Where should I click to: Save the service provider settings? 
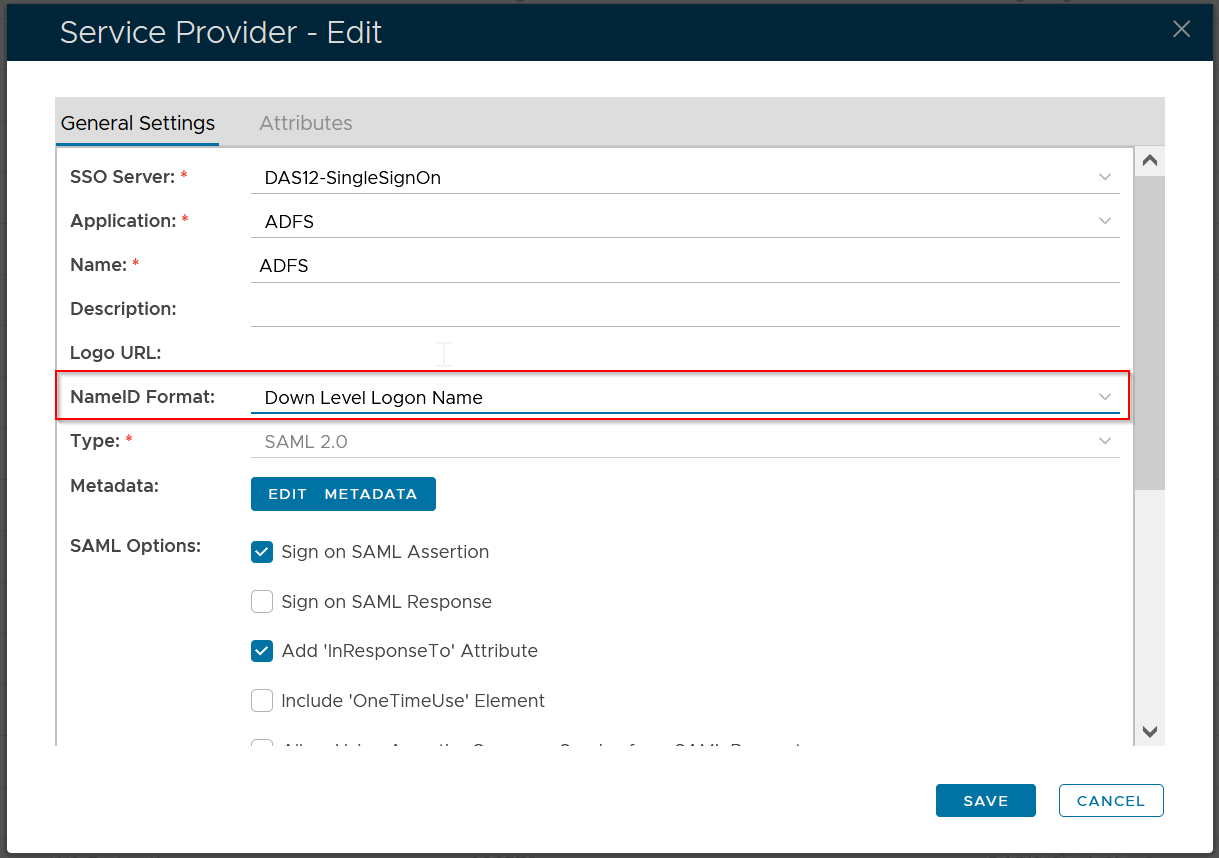point(985,801)
